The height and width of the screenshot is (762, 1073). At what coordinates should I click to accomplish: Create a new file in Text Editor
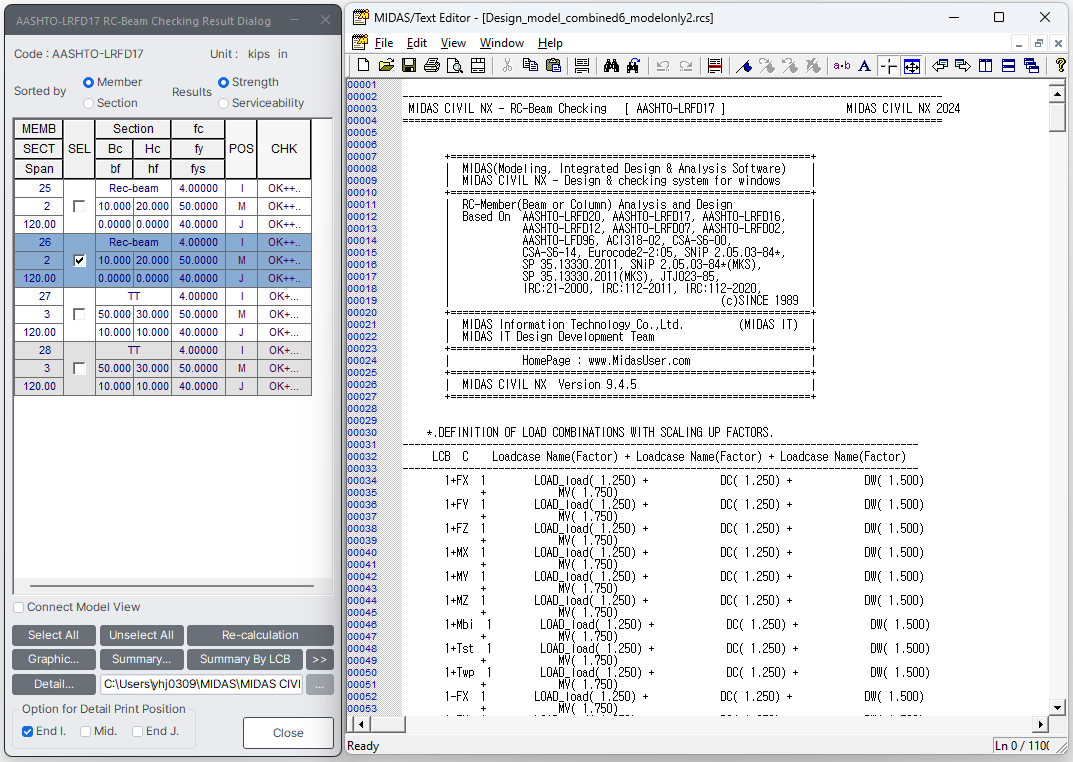click(x=363, y=66)
